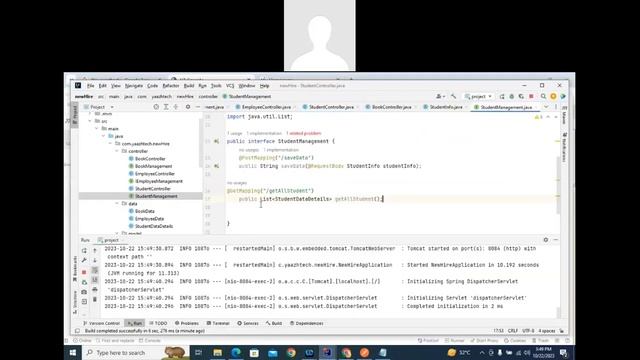Switch to BookController.java tab
640x360 pixels.
point(391,107)
